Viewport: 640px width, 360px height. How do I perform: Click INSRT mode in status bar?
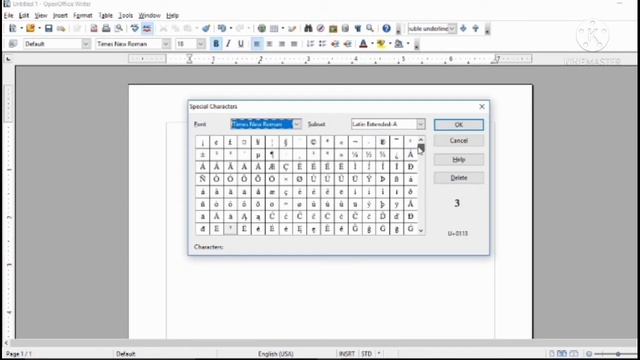[x=347, y=354]
